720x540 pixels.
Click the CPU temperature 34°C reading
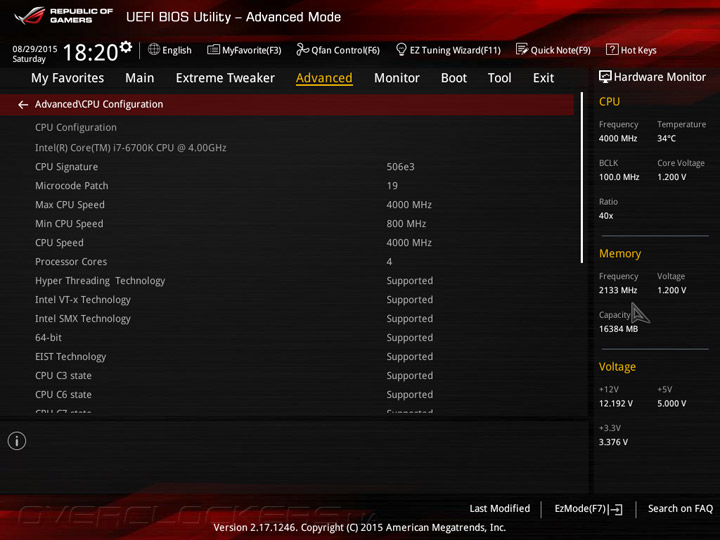click(666, 138)
